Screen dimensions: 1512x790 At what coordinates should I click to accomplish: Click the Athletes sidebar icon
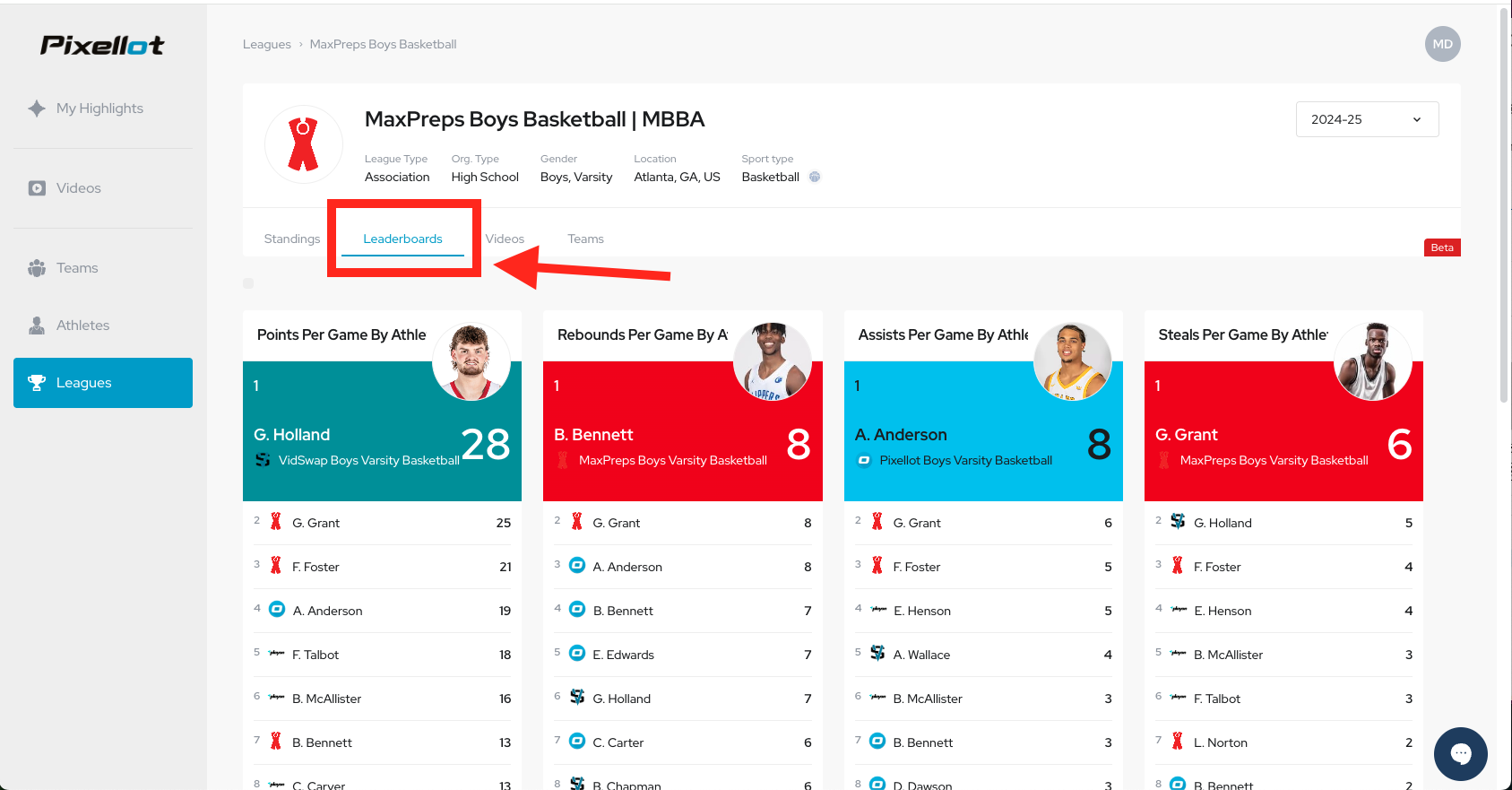point(37,326)
